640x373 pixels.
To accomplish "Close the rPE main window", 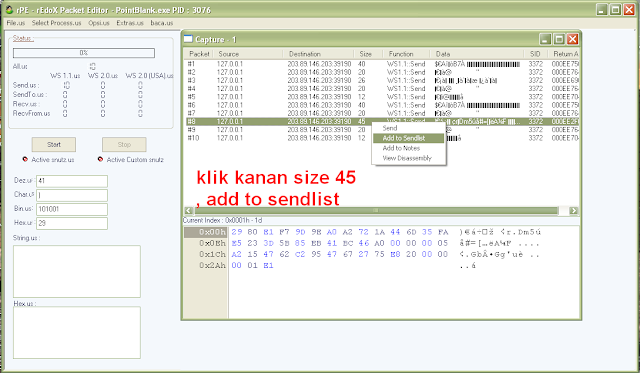I will click(629, 9).
